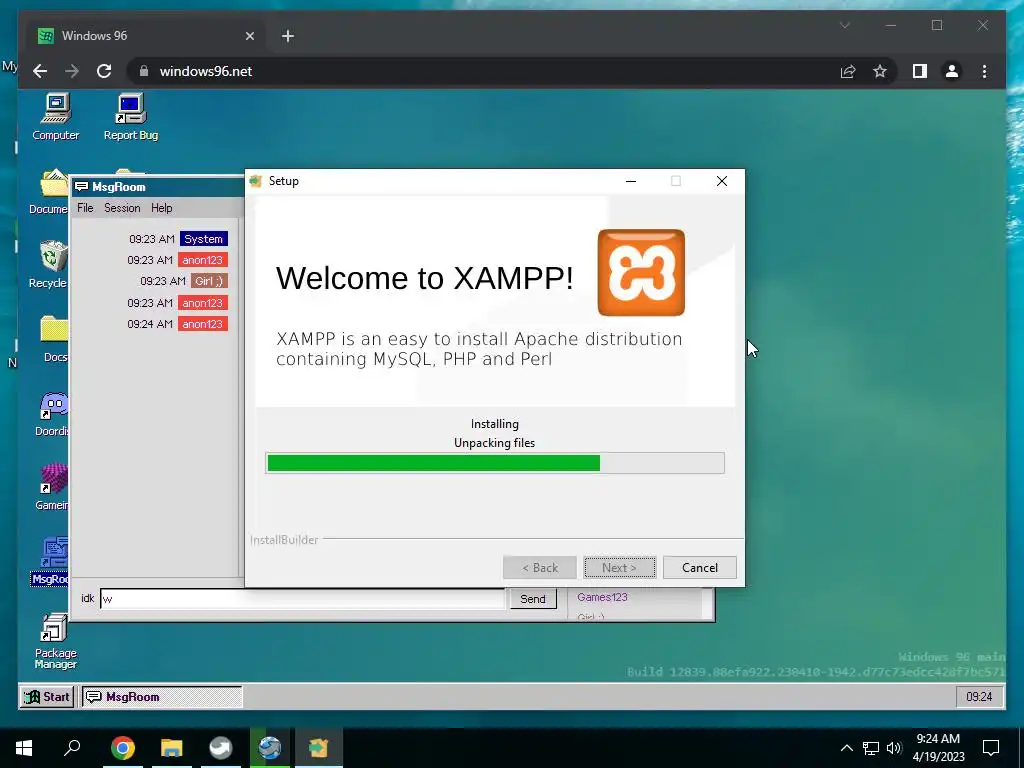
Task: Open the Report Bug desktop icon
Action: tap(131, 118)
